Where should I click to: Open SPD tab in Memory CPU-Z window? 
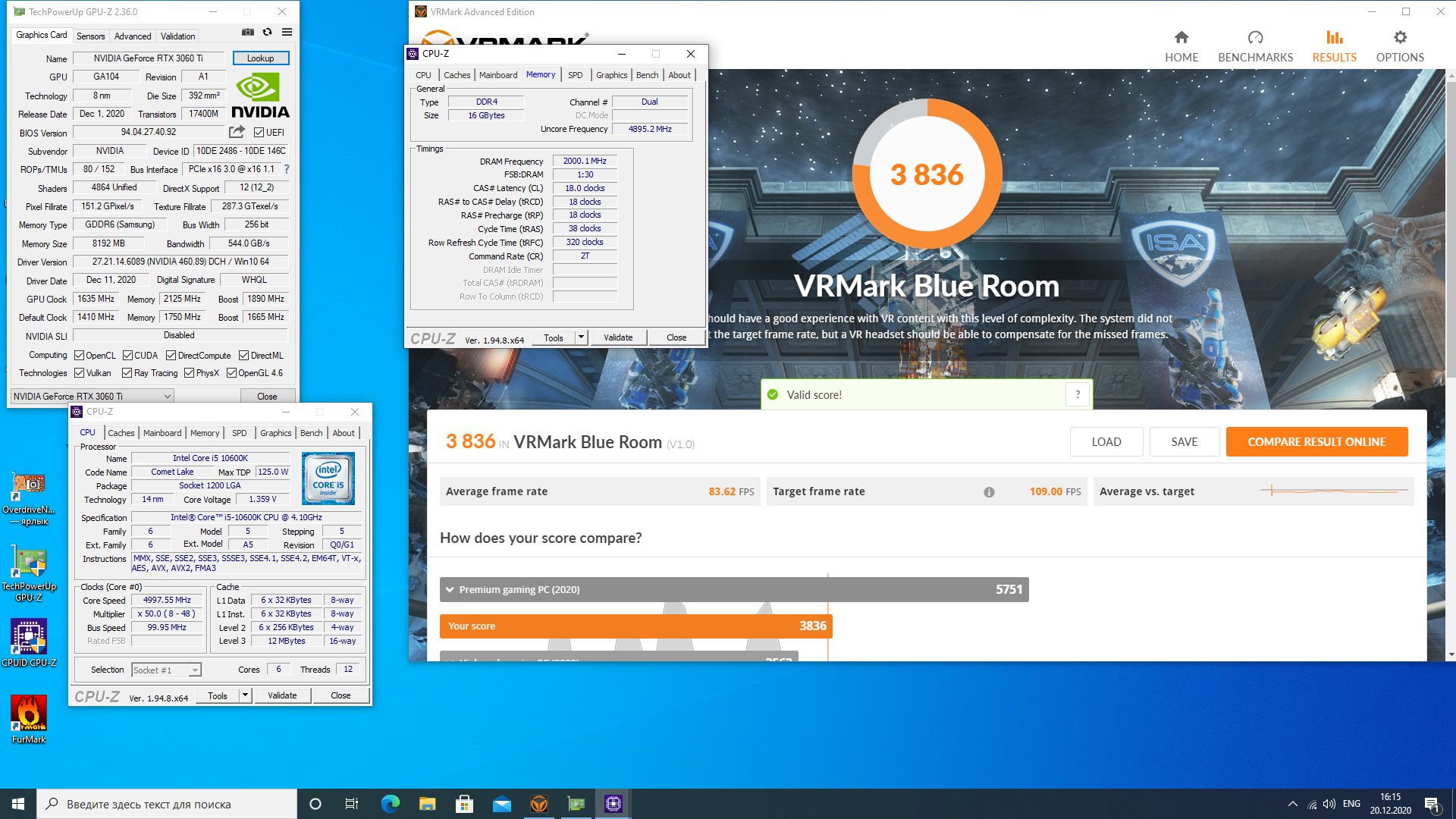tap(575, 75)
